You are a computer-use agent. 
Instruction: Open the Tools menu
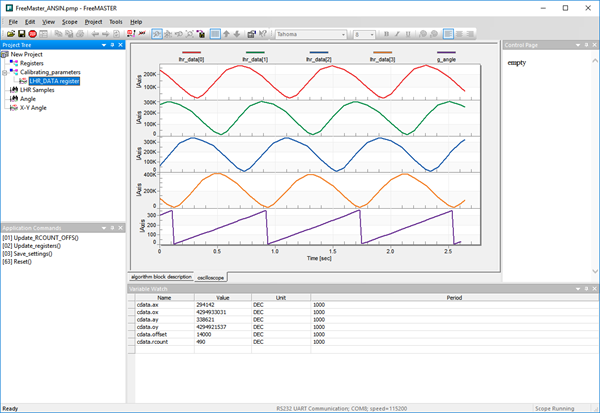[116, 22]
